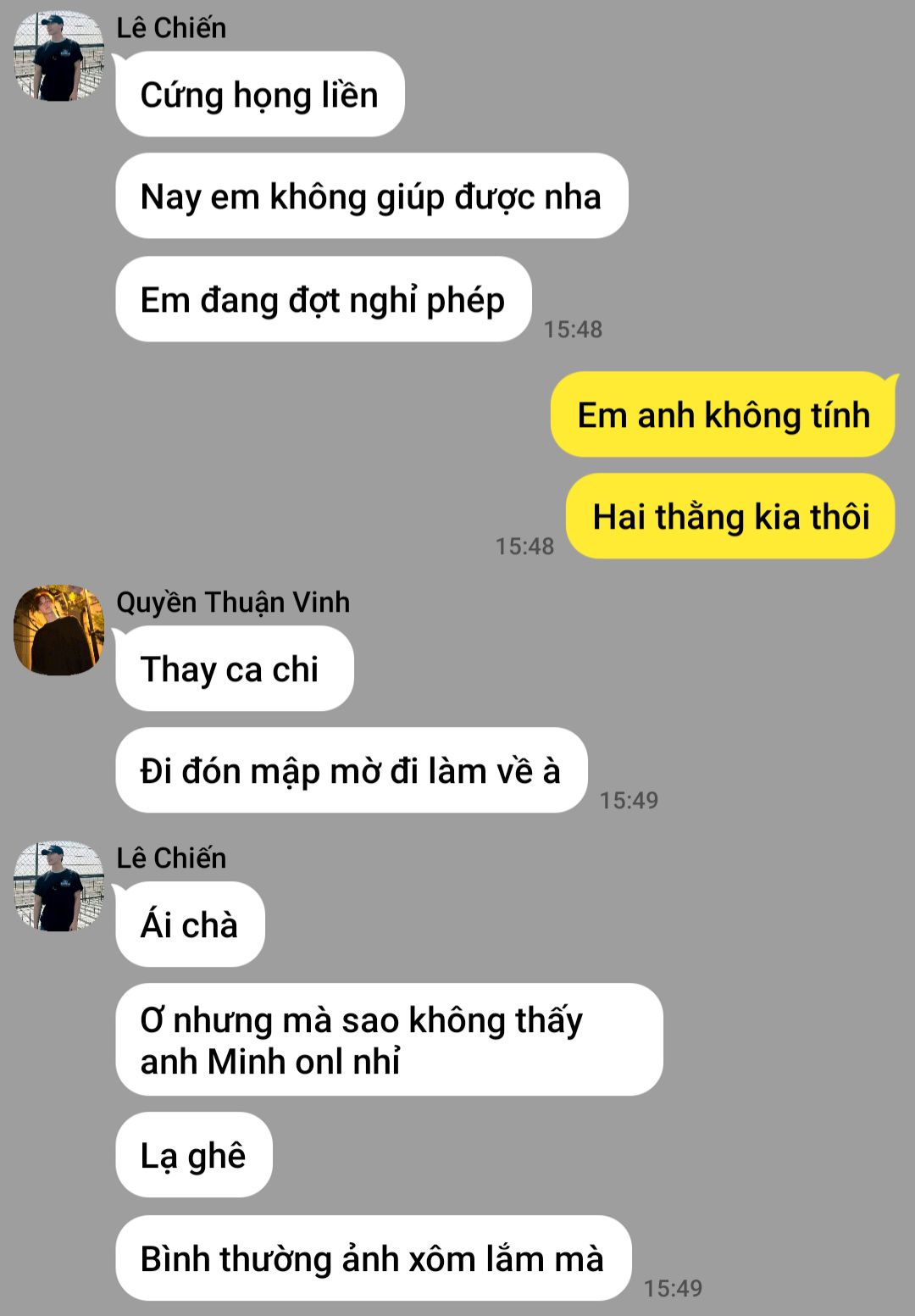
Task: Tap the yellow "Hai thằng kia thôi" bubble
Action: 731,516
